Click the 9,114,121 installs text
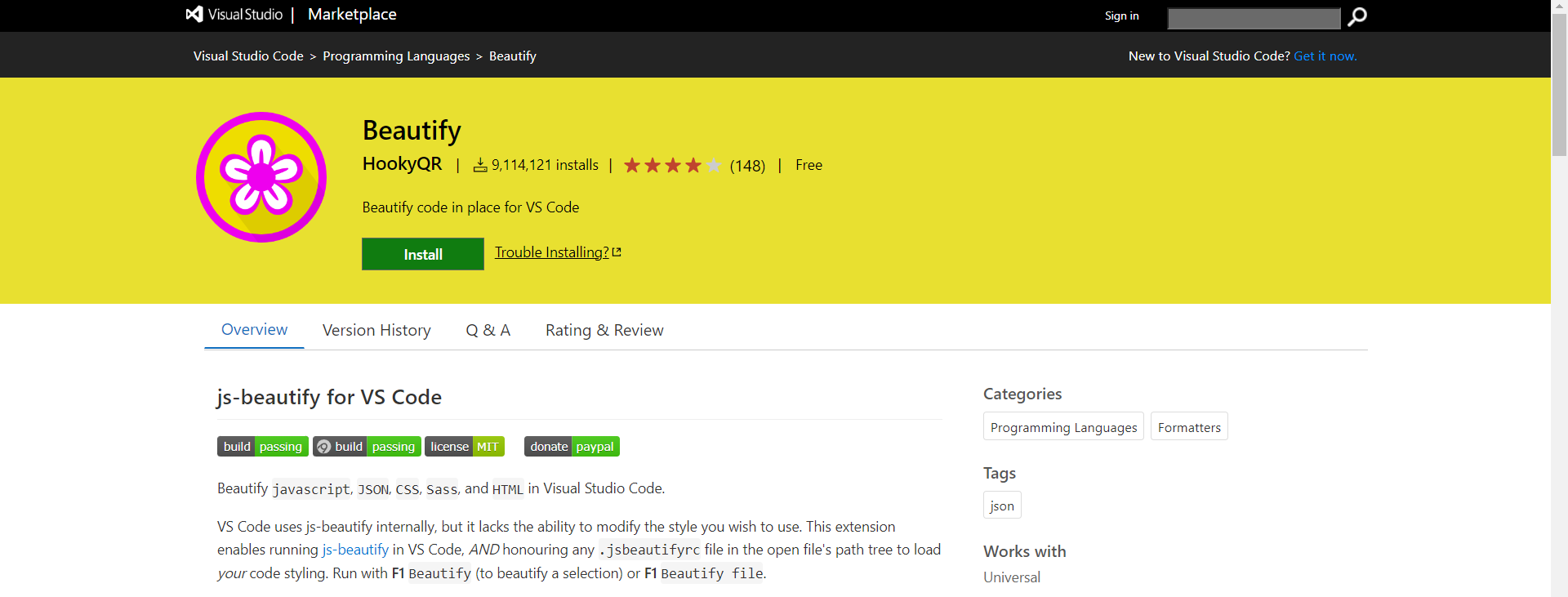This screenshot has width=1568, height=597. (545, 165)
